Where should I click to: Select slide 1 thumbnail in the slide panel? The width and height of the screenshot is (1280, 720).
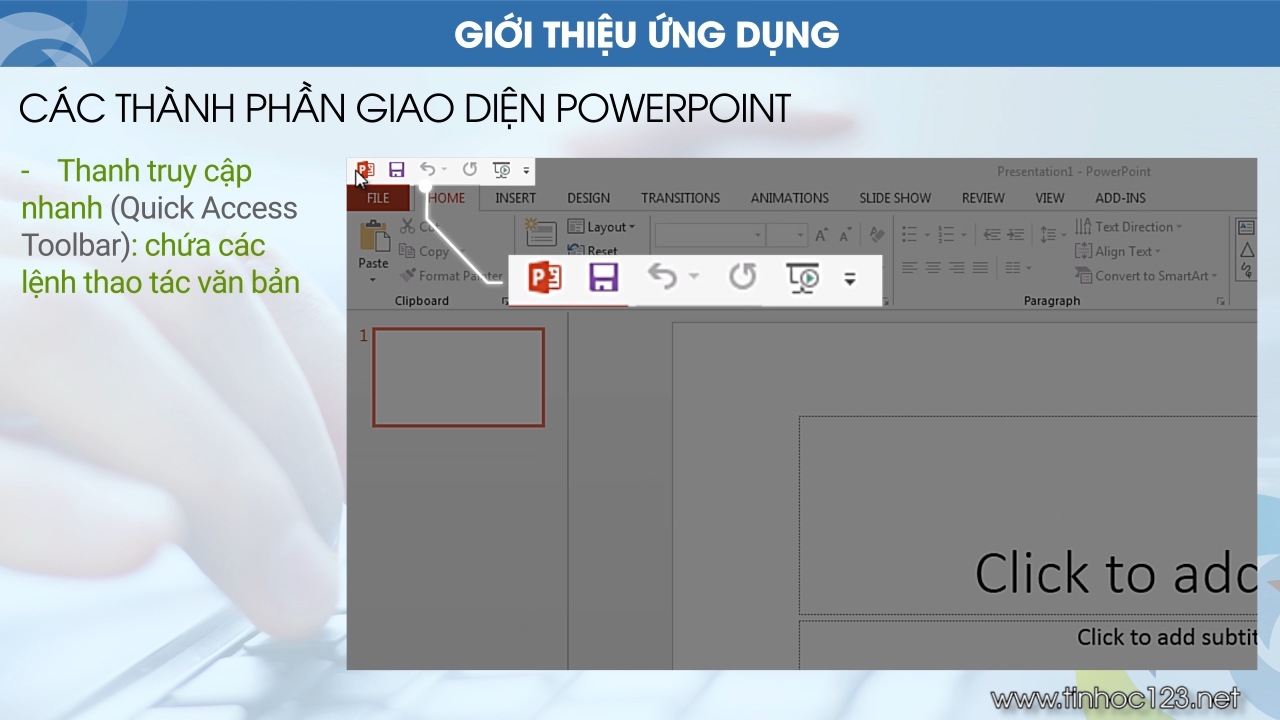click(x=459, y=377)
